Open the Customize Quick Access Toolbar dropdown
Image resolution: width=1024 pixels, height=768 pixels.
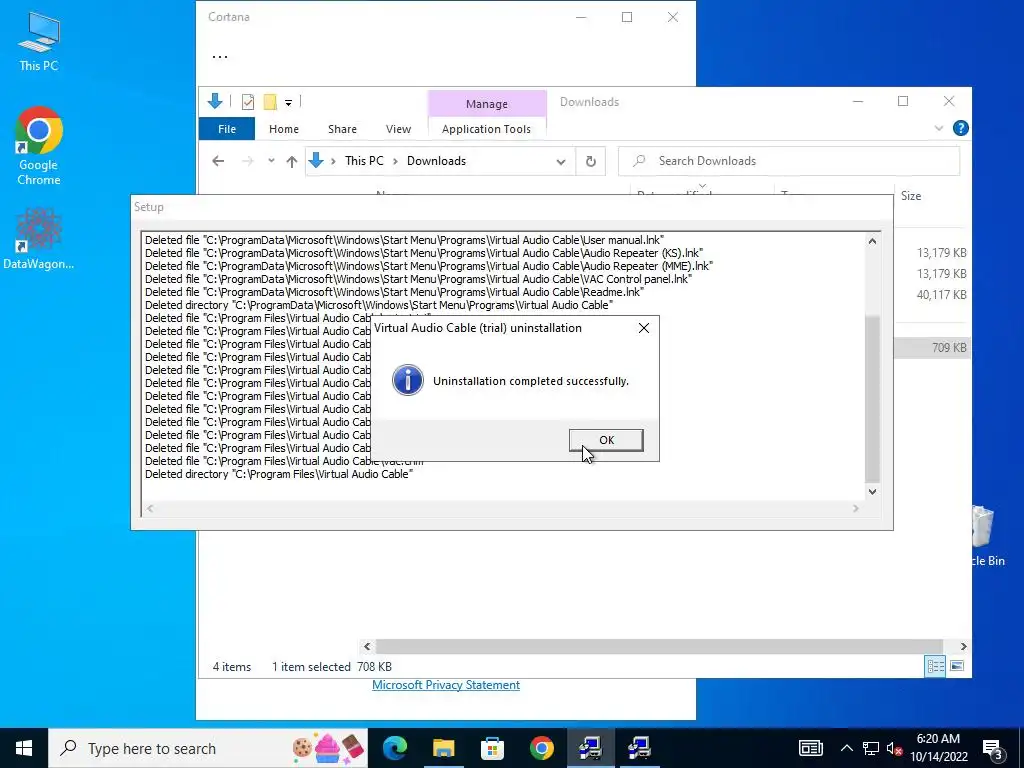coord(288,103)
